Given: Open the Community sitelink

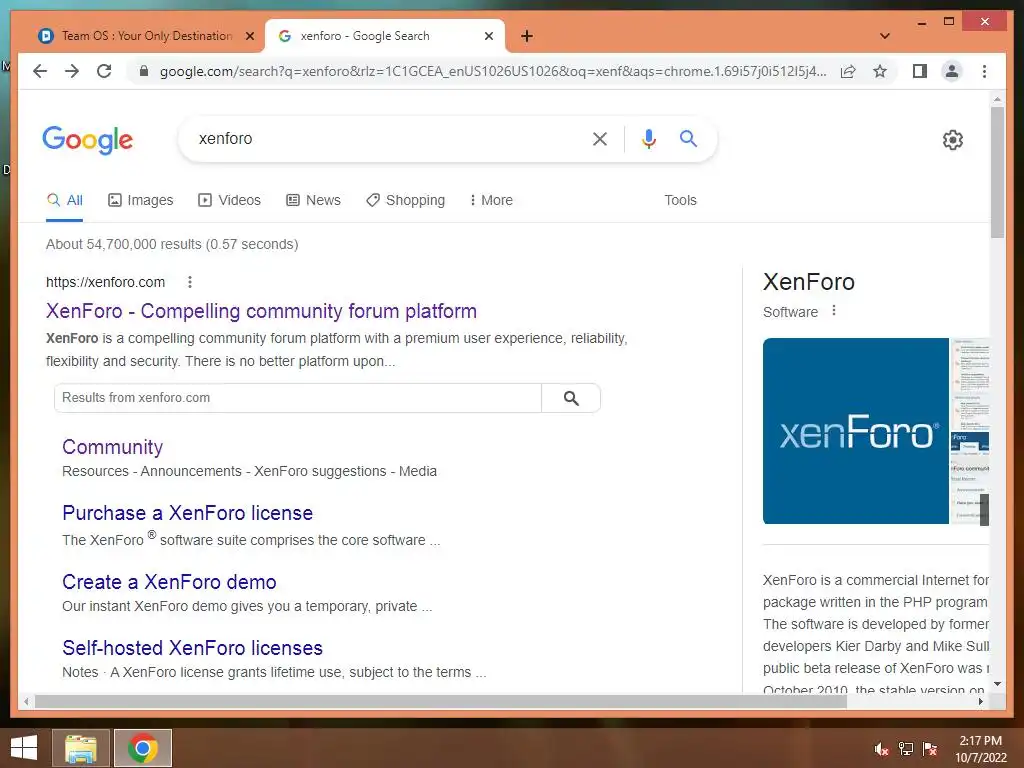Looking at the screenshot, I should coord(112,447).
